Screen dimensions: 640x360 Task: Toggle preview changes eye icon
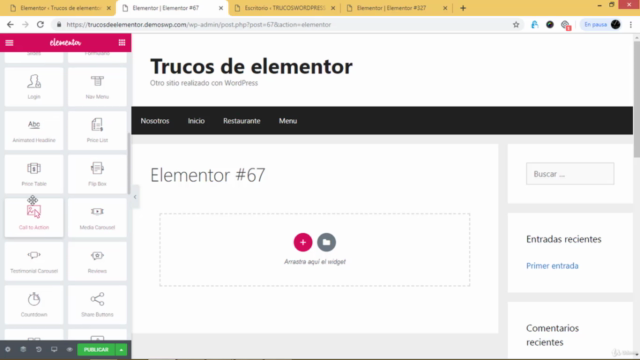pos(69,350)
